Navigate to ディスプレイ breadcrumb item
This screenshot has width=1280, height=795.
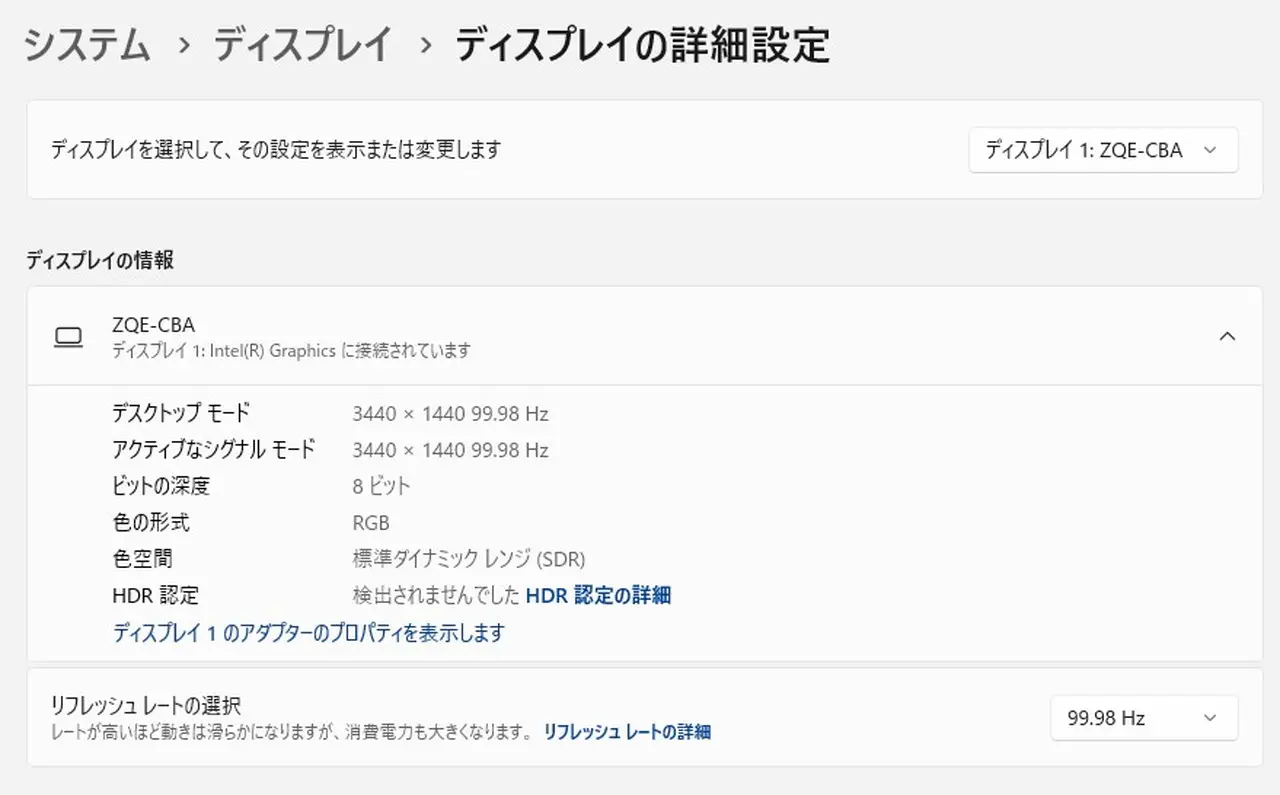click(302, 46)
